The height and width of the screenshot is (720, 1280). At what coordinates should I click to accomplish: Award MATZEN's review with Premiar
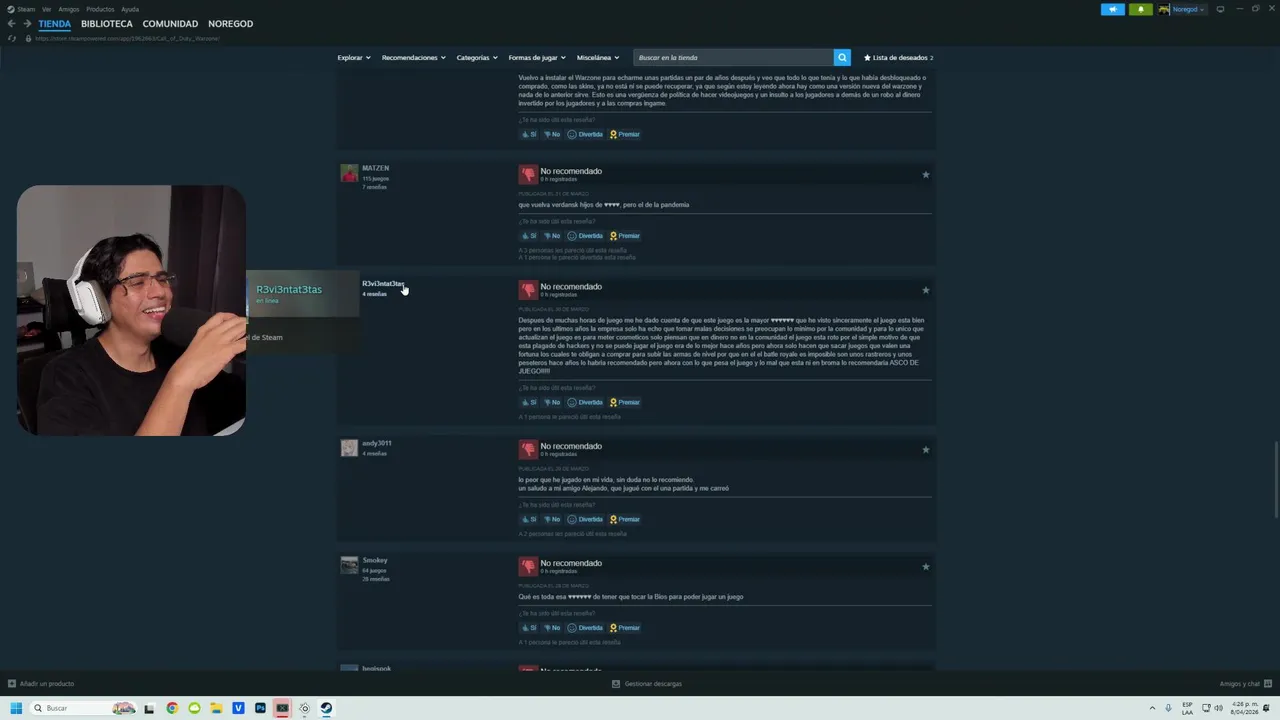(x=625, y=236)
